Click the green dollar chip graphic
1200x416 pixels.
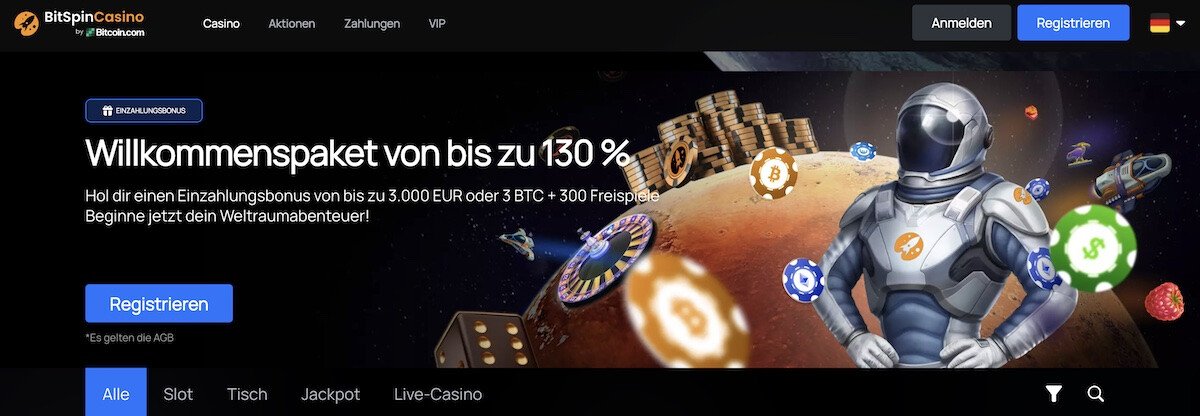click(1092, 248)
